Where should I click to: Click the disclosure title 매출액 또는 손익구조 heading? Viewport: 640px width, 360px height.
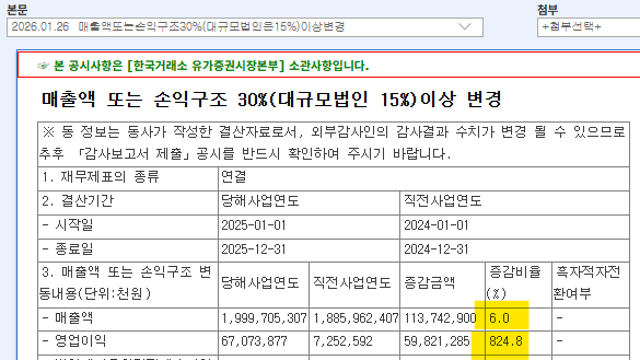[x=271, y=100]
